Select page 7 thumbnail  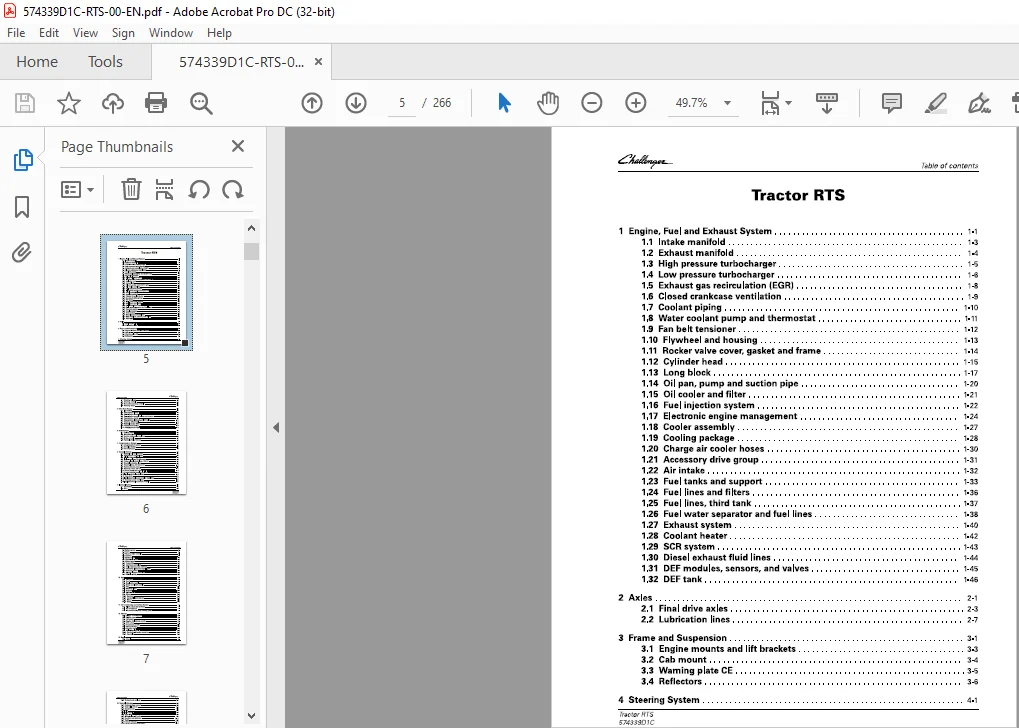[146, 593]
